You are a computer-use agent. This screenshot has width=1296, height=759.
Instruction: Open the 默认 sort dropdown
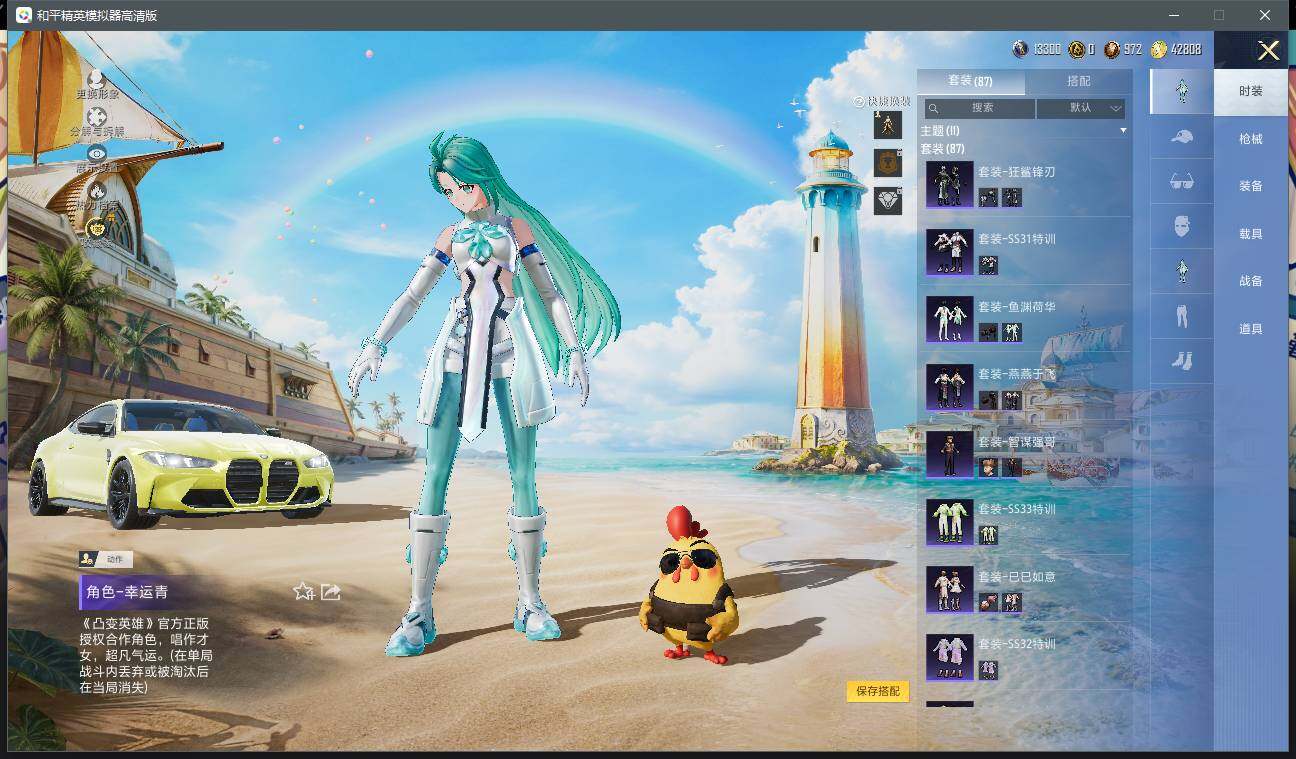click(x=1081, y=108)
